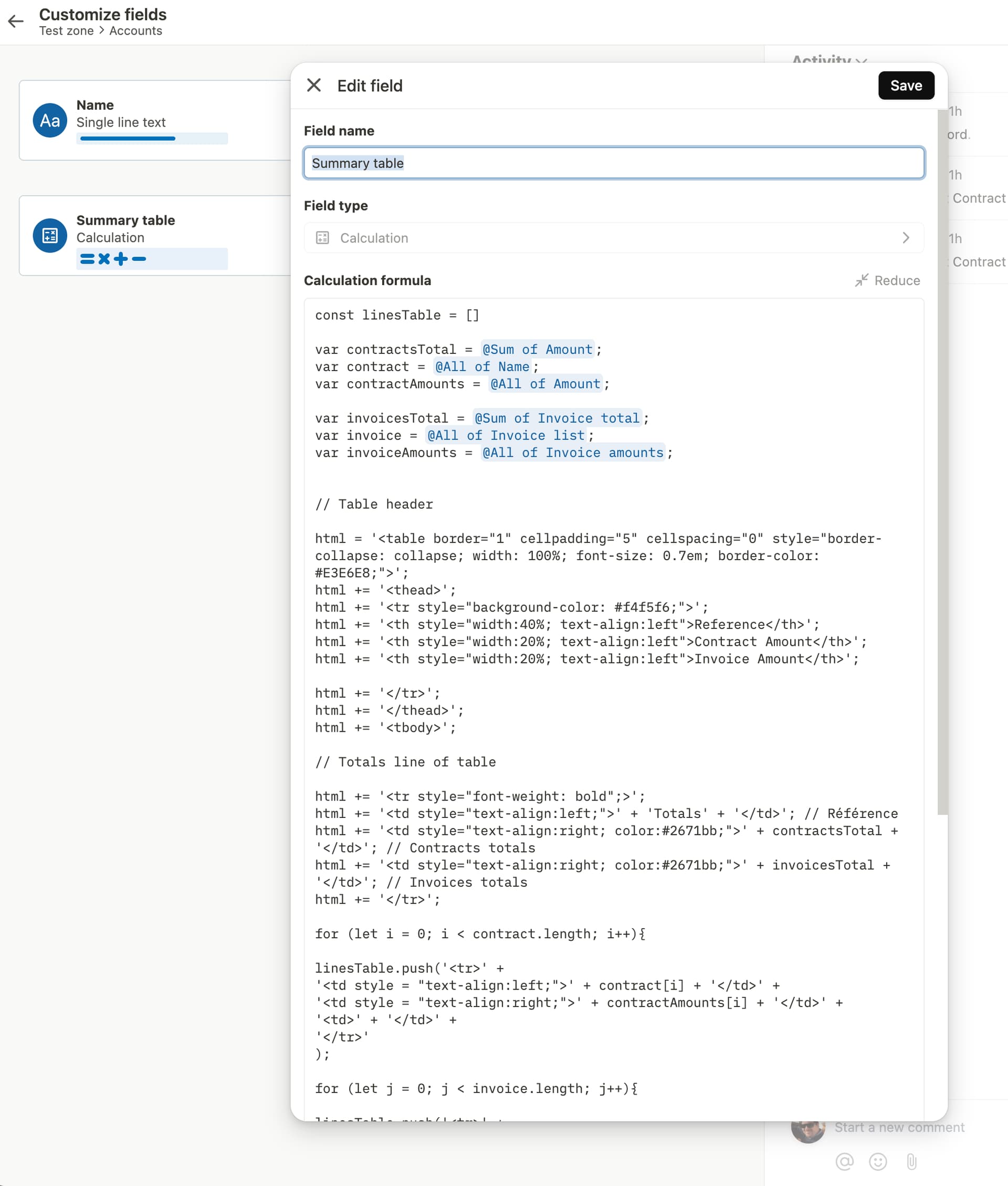Click the '@All of Amount' formula token

545,384
